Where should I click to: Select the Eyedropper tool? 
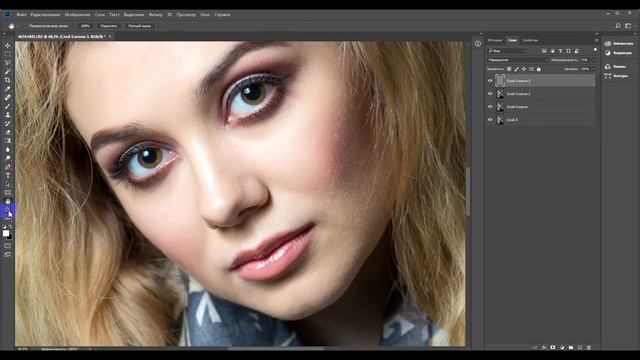coord(7,89)
